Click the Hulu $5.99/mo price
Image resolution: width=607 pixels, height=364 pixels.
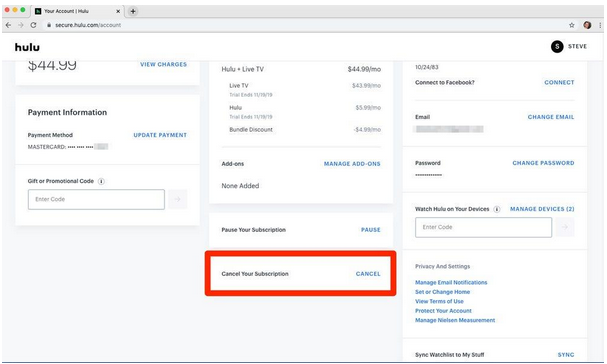368,108
